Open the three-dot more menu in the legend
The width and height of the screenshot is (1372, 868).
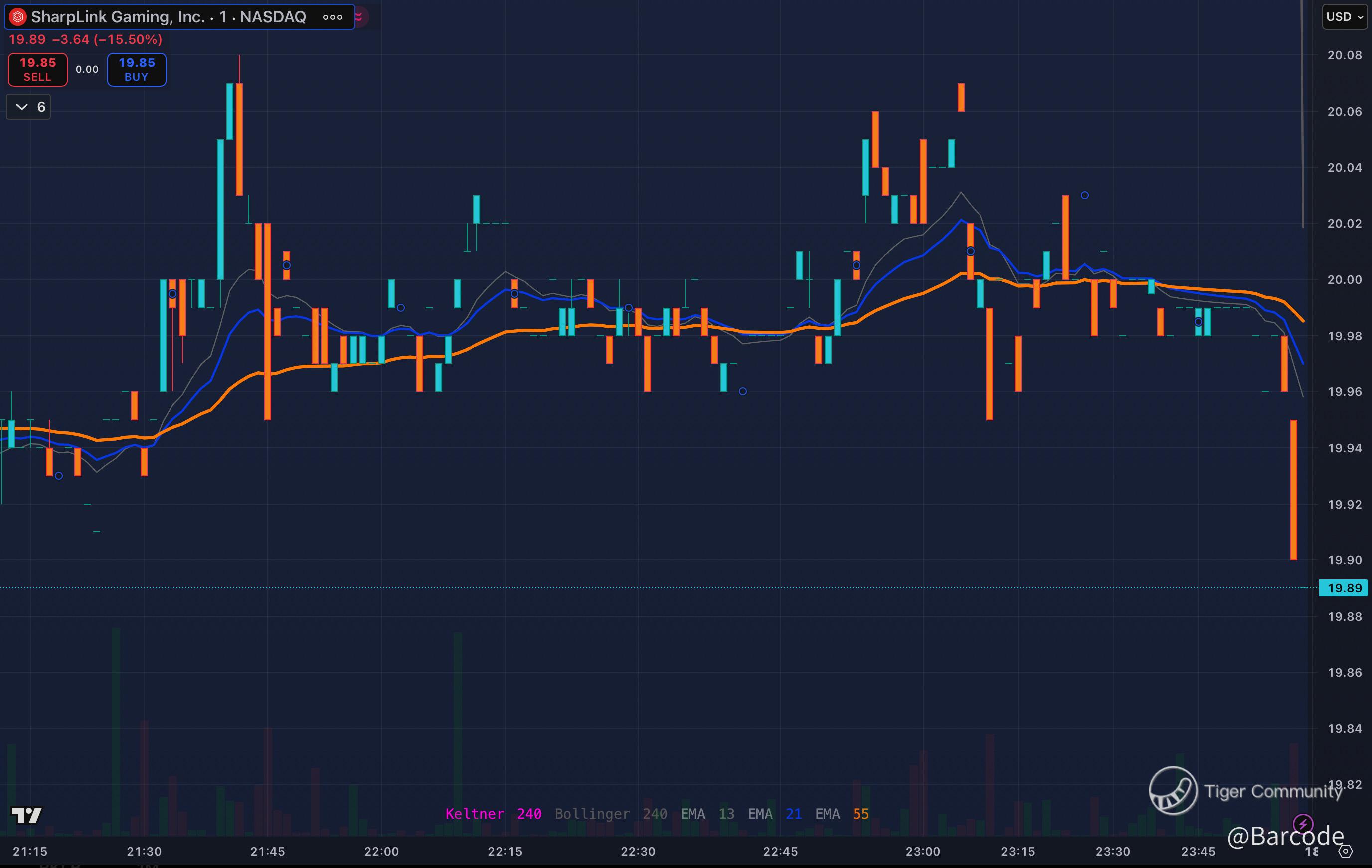pyautogui.click(x=332, y=17)
